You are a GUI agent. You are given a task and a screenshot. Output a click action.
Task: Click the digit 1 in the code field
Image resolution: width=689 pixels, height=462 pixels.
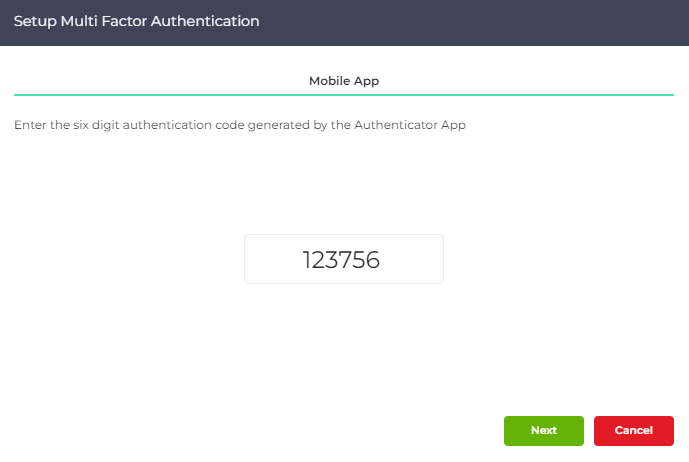point(307,259)
